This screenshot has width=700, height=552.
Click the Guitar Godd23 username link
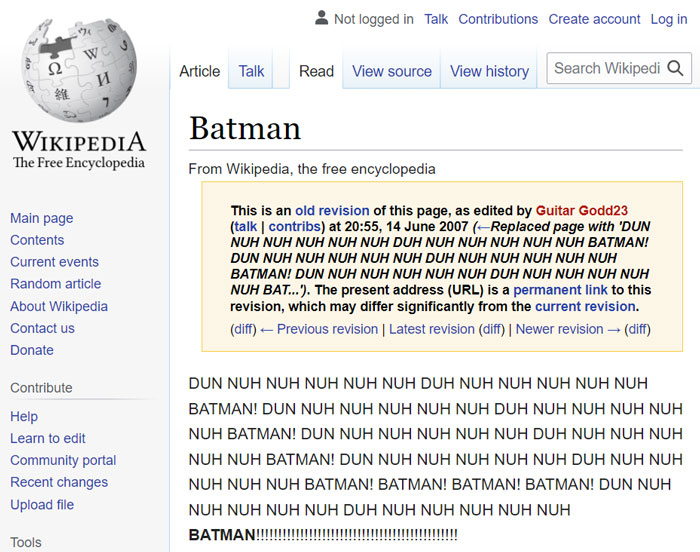point(582,211)
